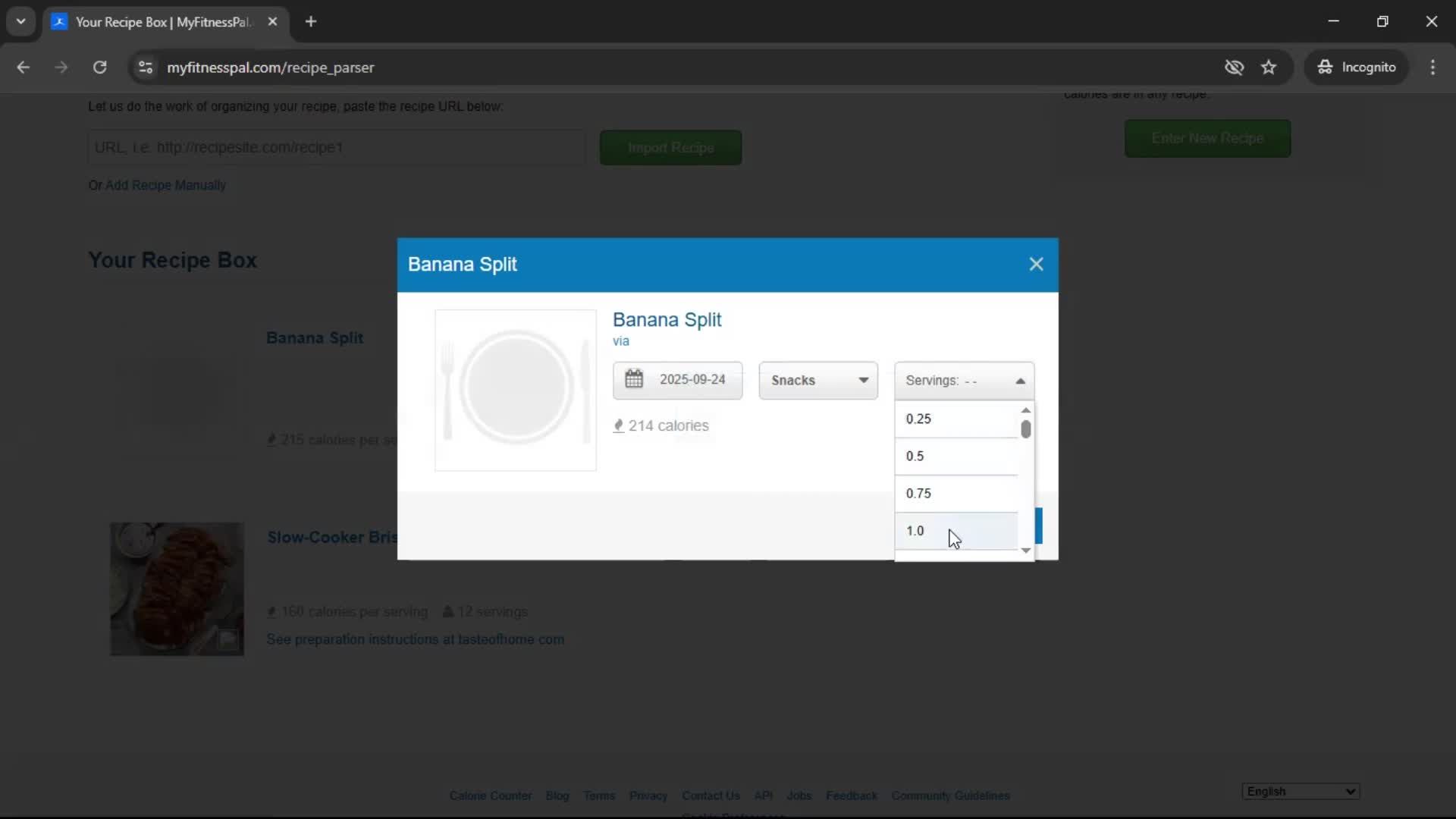The height and width of the screenshot is (819, 1456).
Task: Click the plate placeholder image in dialog
Action: tap(516, 390)
